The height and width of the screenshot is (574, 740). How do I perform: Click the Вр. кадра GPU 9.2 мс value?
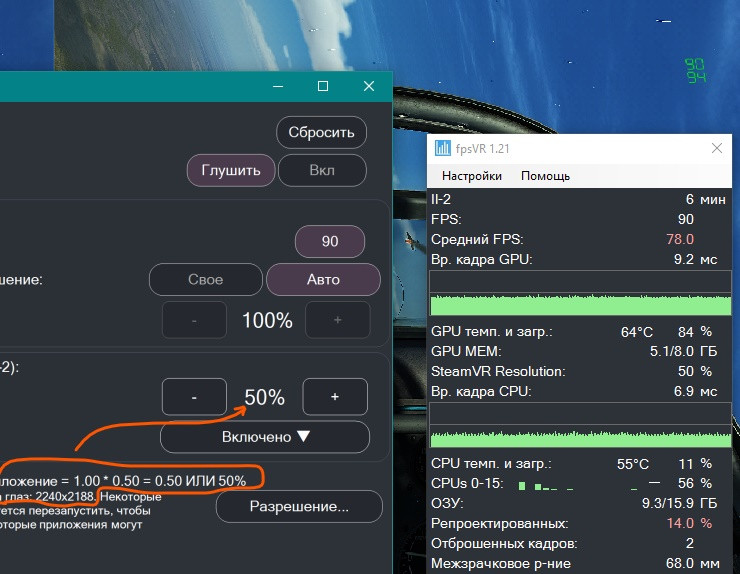tap(696, 260)
